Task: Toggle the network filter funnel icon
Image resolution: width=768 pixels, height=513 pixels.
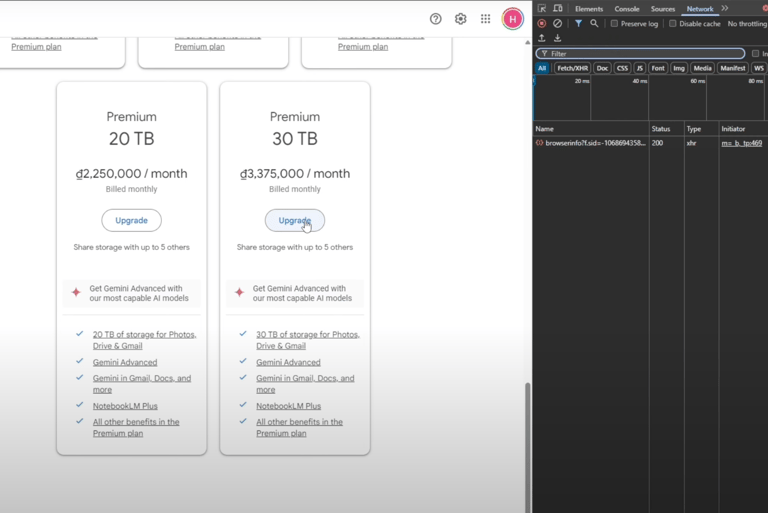Action: [x=578, y=23]
